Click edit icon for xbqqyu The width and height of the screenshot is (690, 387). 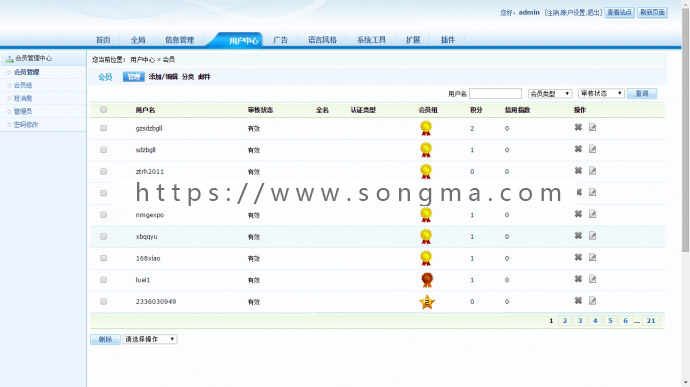[x=592, y=236]
